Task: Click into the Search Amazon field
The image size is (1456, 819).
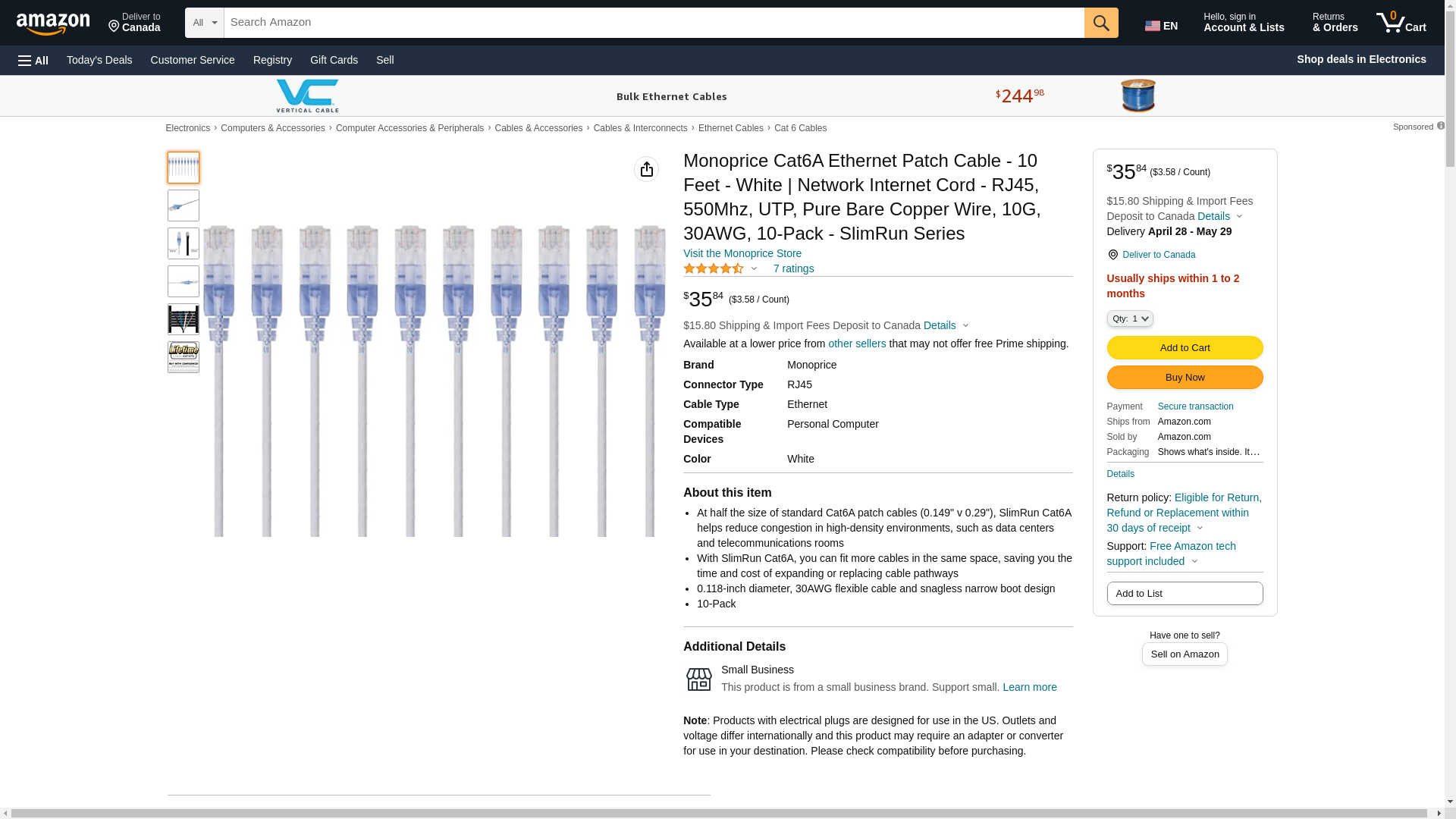Action: 654,23
